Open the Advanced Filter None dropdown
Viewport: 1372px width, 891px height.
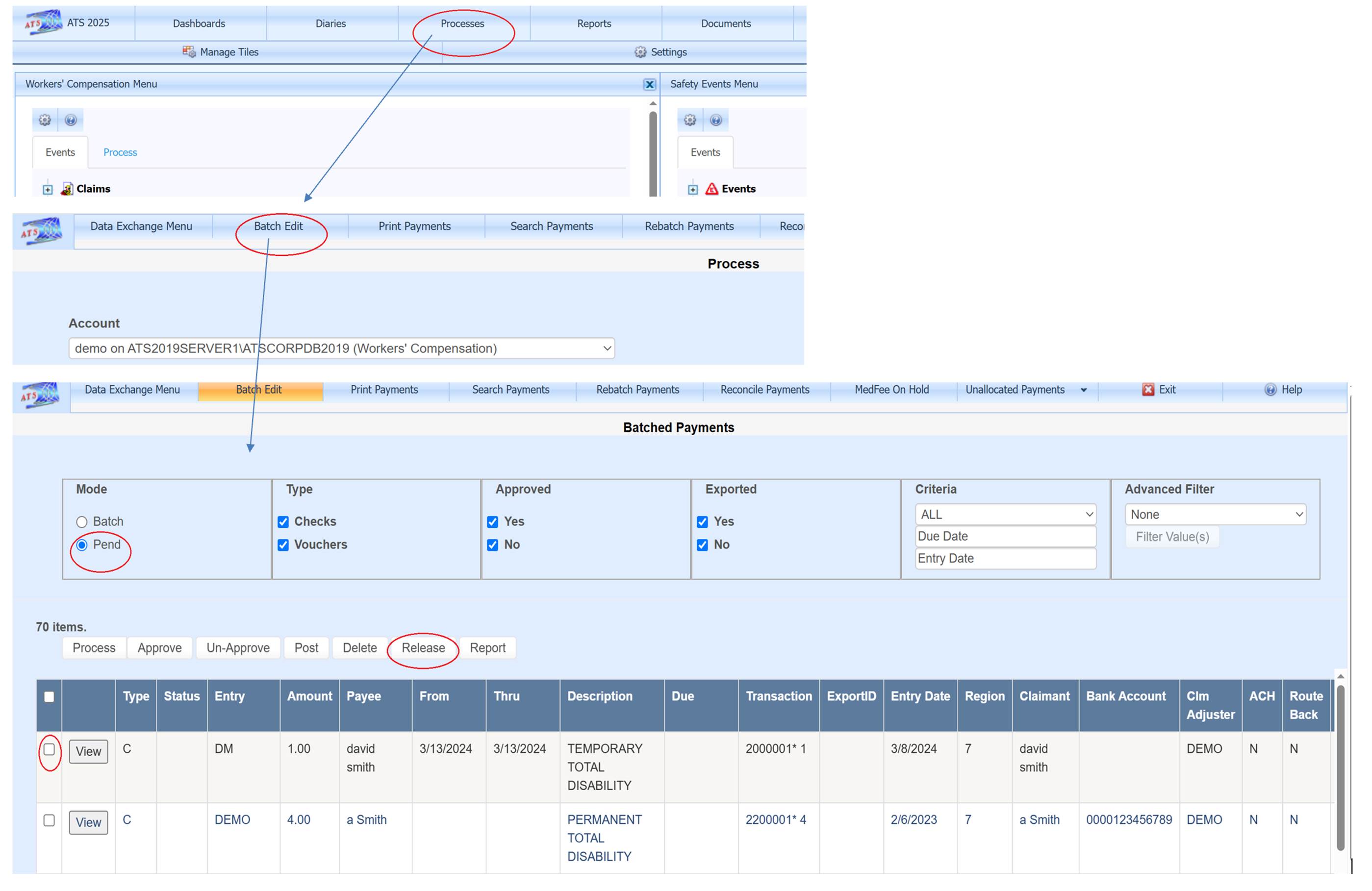1215,514
